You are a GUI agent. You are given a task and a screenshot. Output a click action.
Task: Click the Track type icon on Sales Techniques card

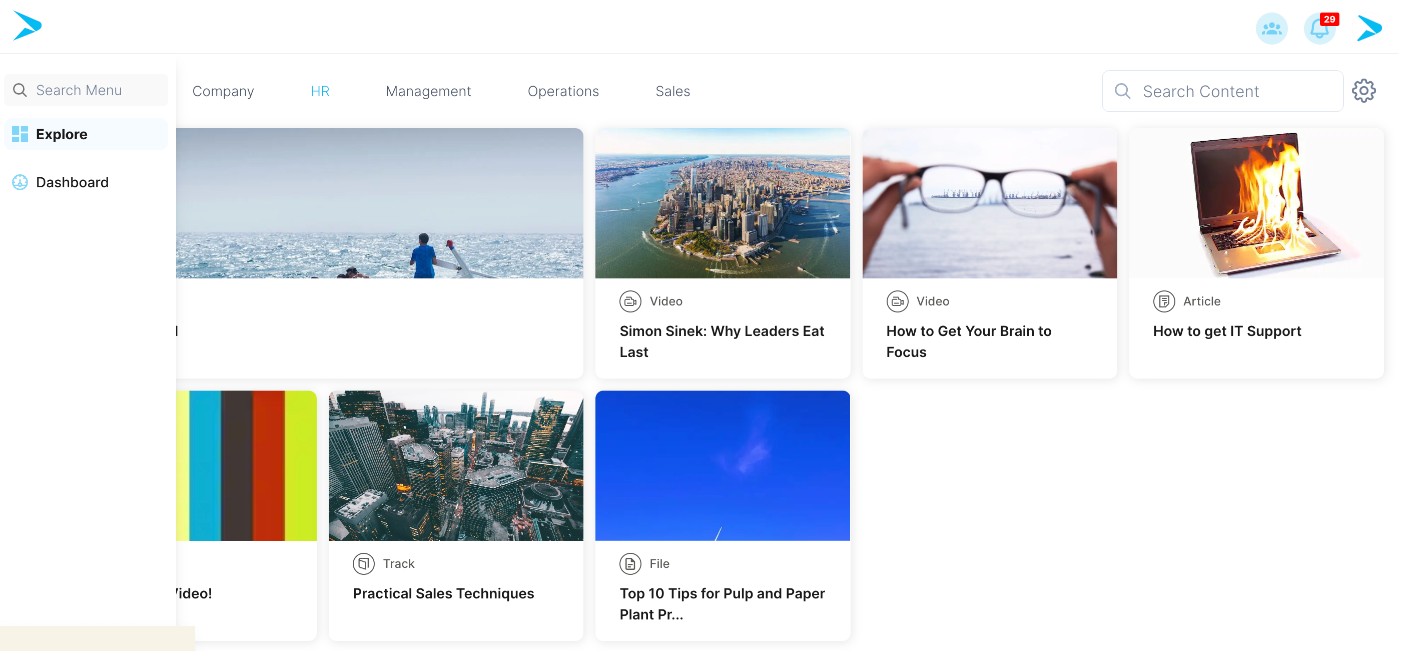pos(363,564)
